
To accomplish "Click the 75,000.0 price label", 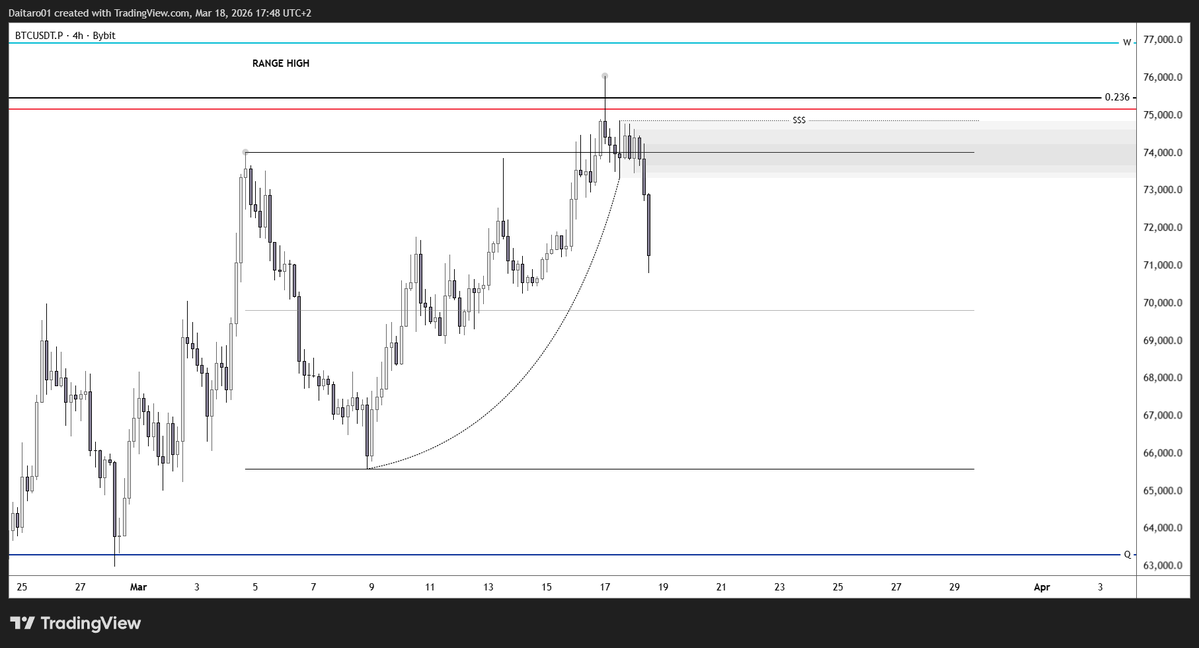I will point(1162,115).
